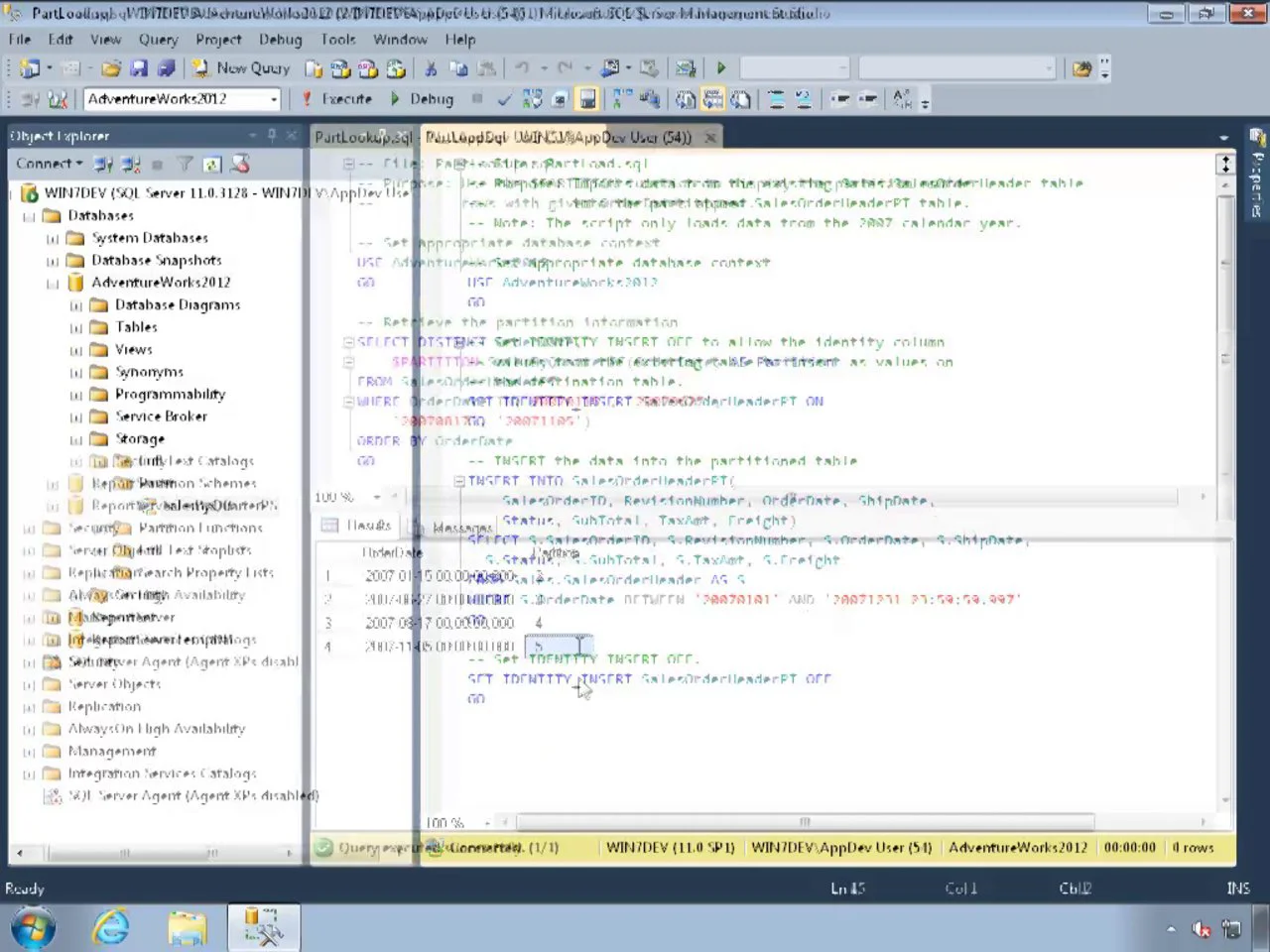The width and height of the screenshot is (1270, 952).
Task: Toggle Include Actual Execution Plan
Action: [x=622, y=99]
